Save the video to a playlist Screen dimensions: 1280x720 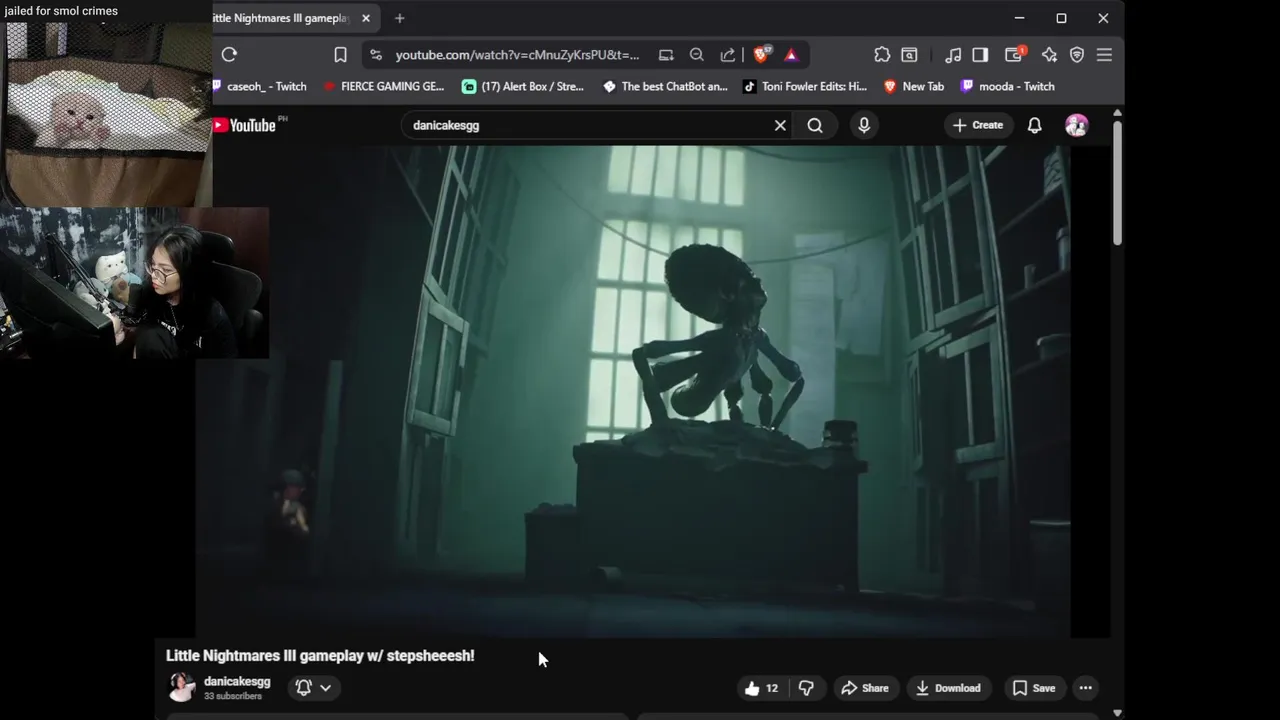tap(1034, 688)
